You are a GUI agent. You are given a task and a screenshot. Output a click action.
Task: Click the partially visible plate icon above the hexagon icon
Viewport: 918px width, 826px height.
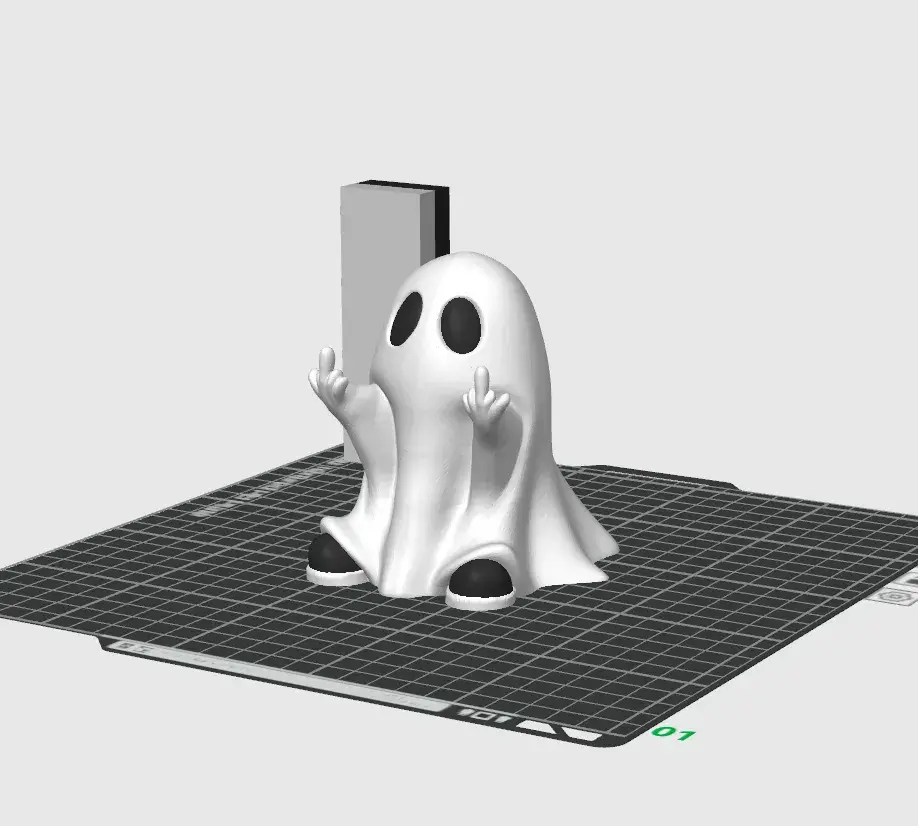[x=910, y=580]
